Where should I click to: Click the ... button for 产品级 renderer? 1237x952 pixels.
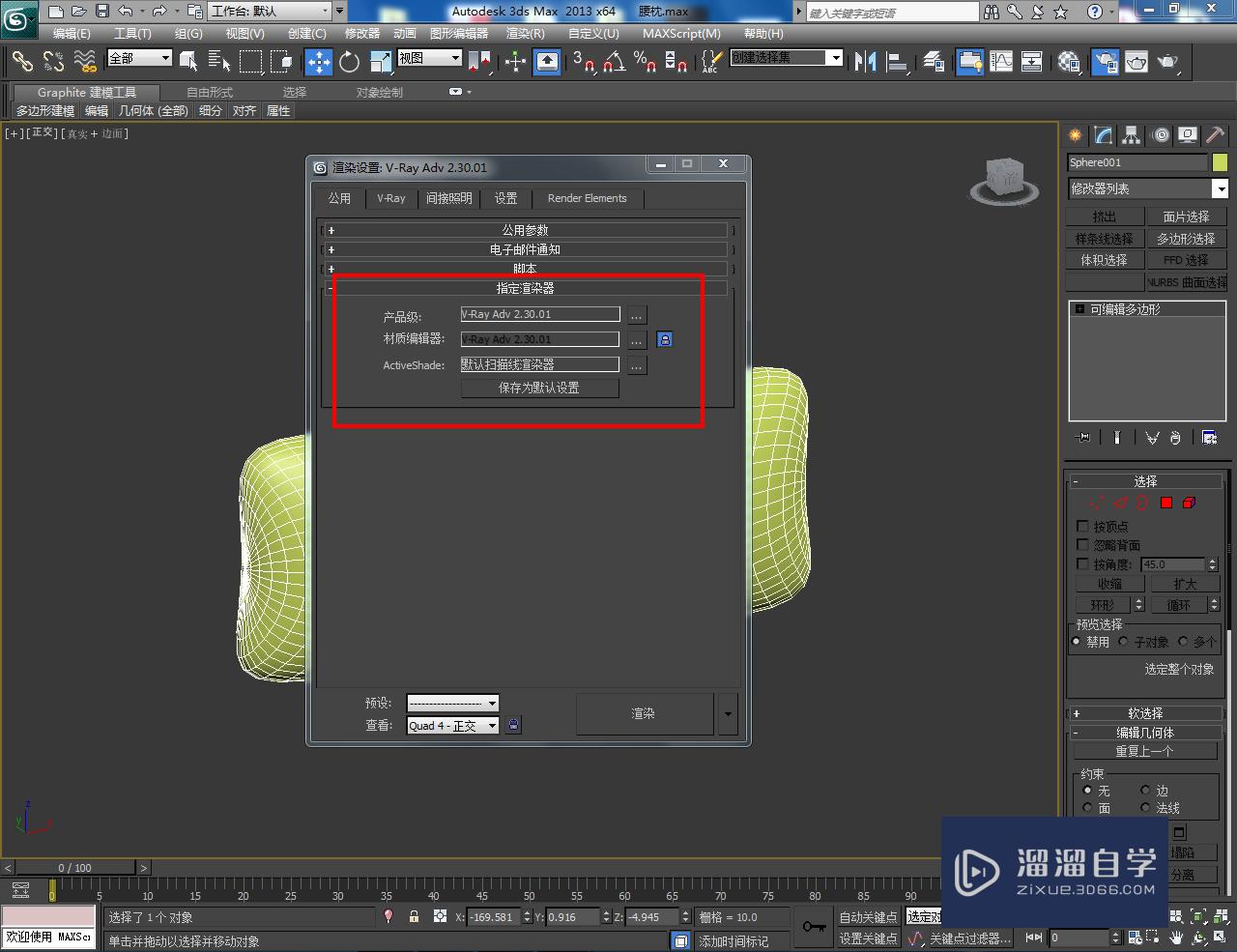pos(636,315)
